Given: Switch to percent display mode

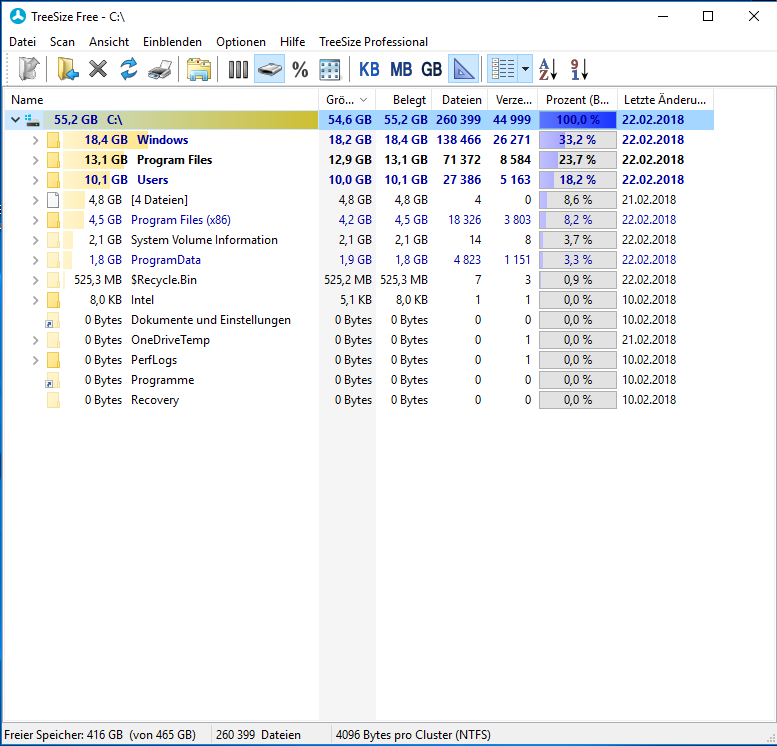Looking at the screenshot, I should pyautogui.click(x=300, y=69).
